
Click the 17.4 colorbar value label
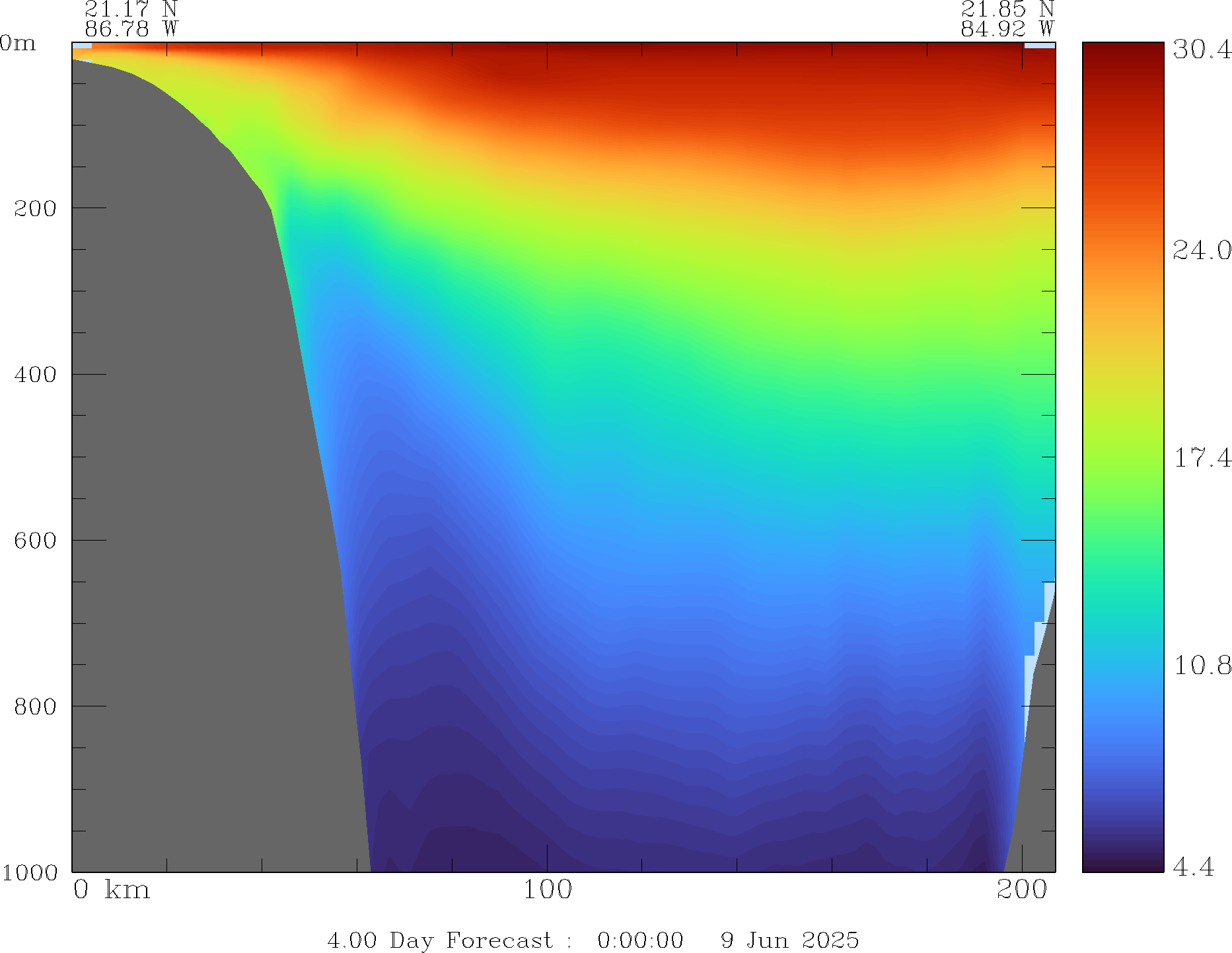click(x=1202, y=457)
